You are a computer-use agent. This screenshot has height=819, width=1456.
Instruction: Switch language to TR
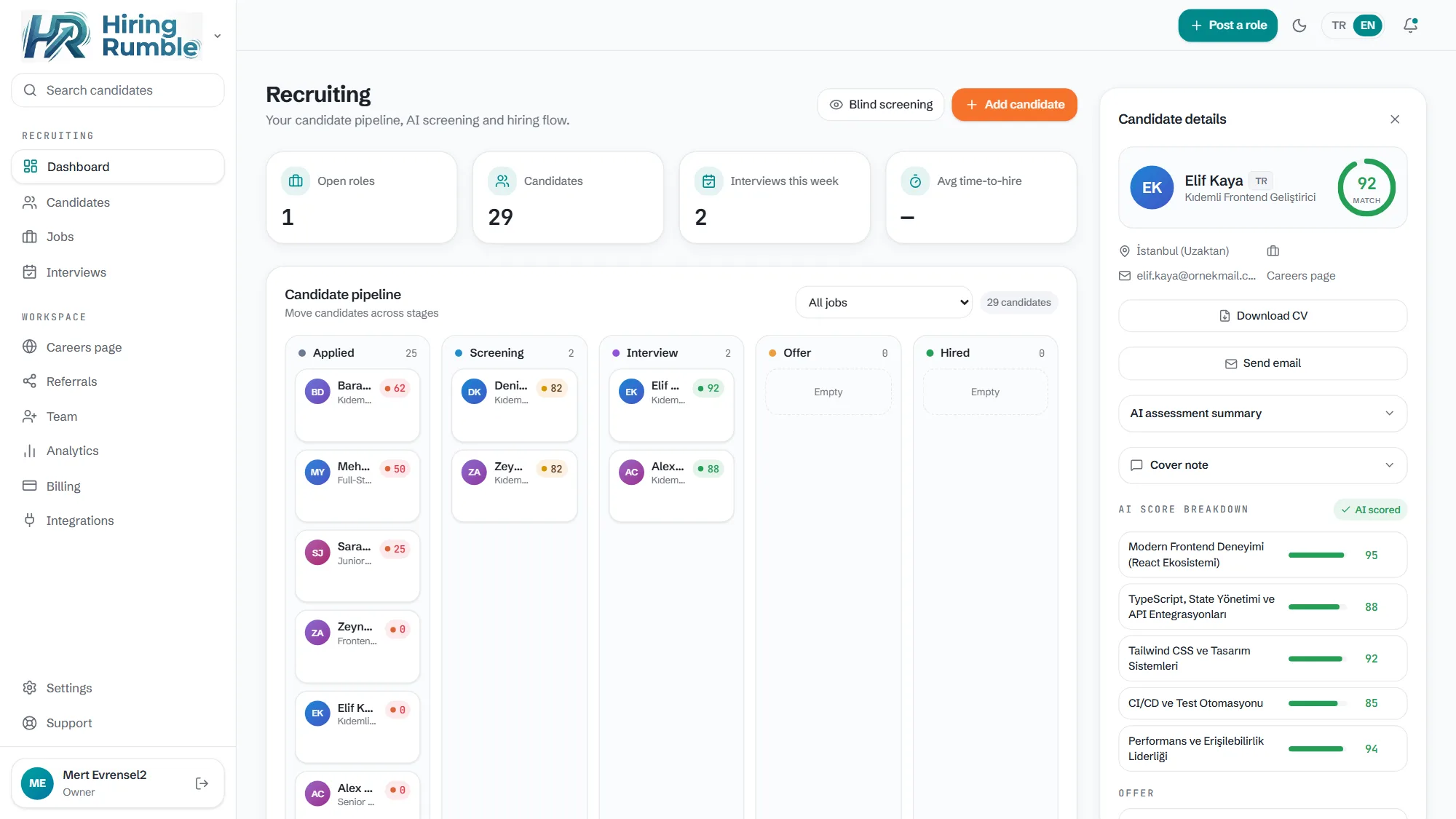point(1338,25)
